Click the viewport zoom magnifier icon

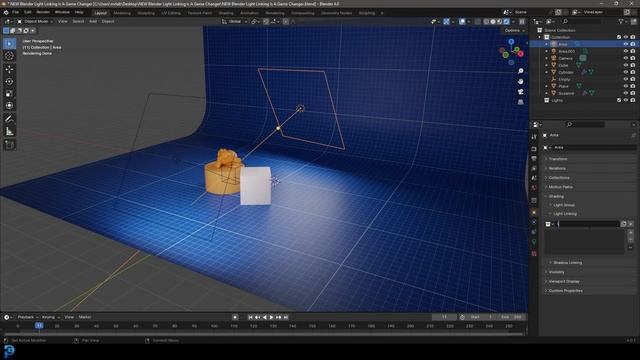[520, 71]
